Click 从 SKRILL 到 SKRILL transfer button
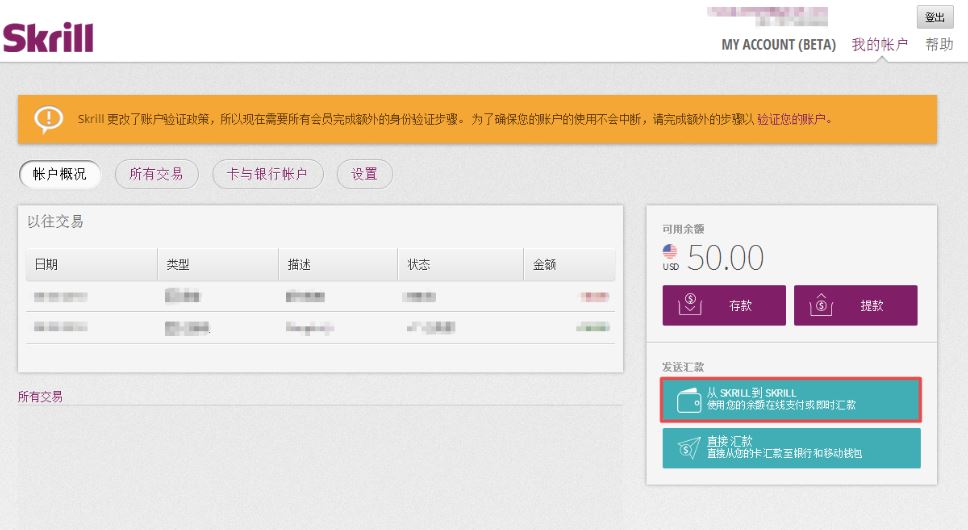 791,400
